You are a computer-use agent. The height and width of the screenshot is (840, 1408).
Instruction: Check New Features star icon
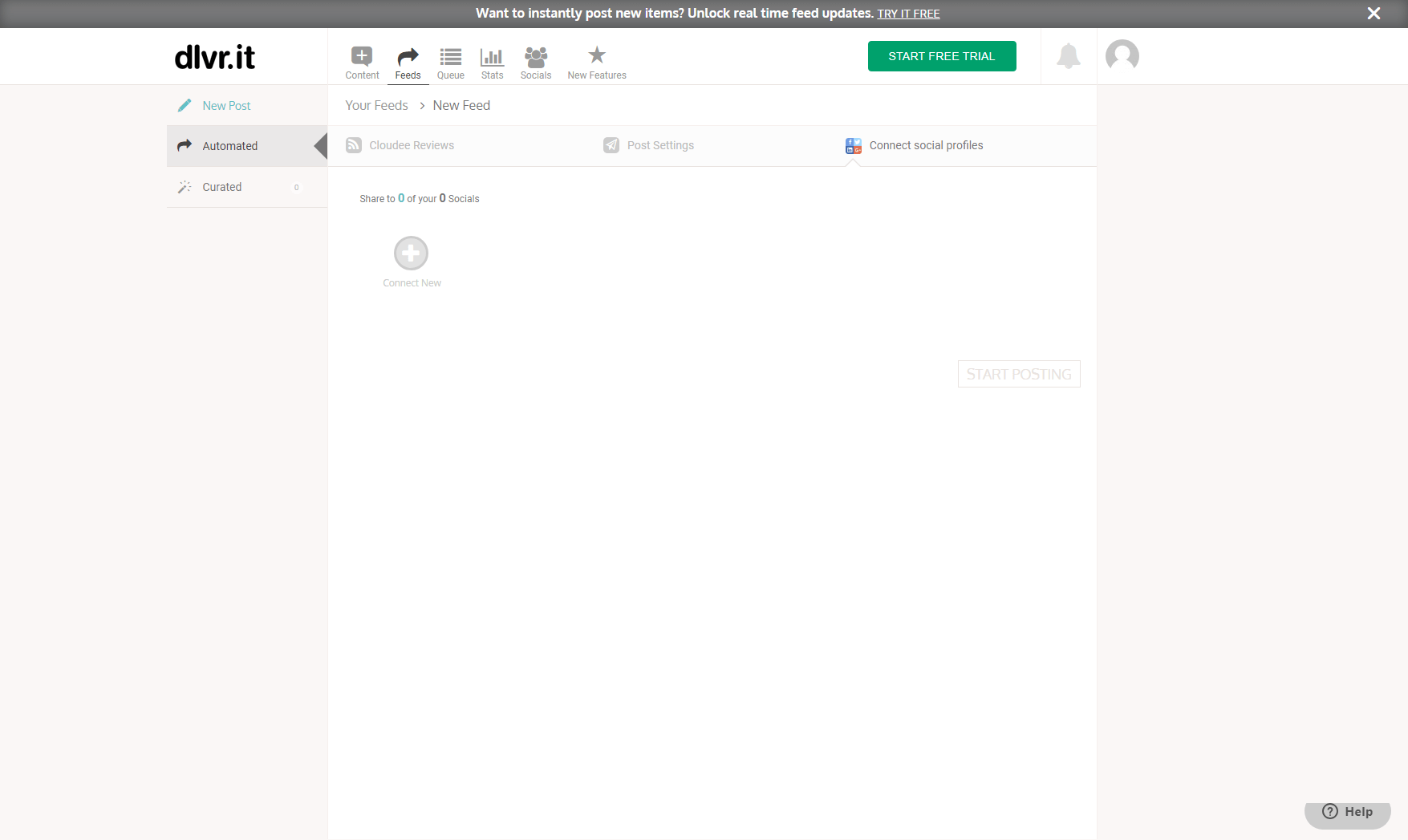click(597, 56)
